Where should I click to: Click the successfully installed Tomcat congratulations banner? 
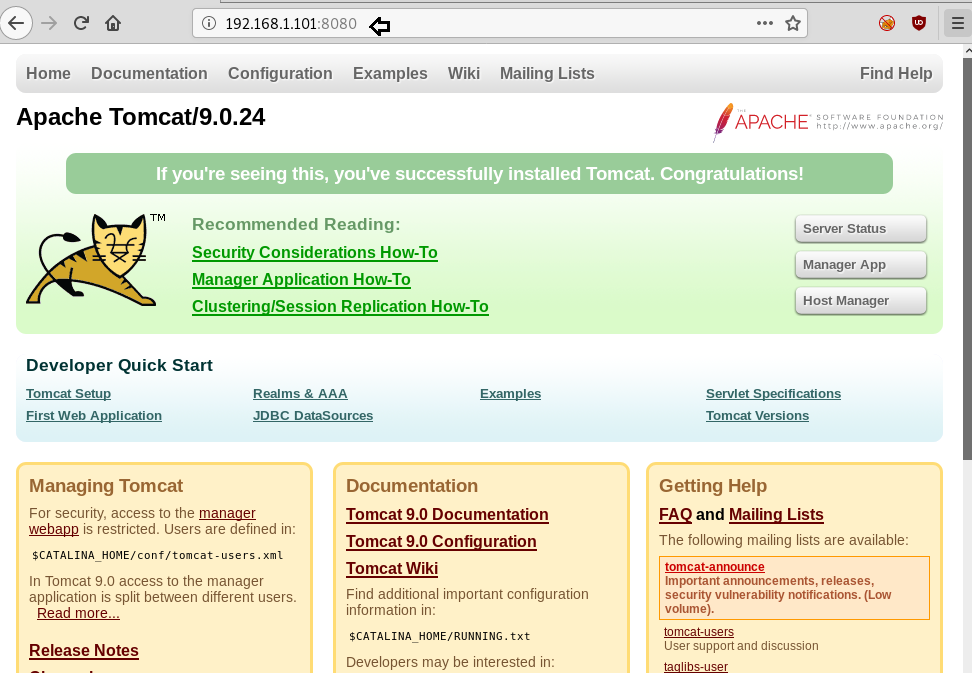tap(479, 174)
